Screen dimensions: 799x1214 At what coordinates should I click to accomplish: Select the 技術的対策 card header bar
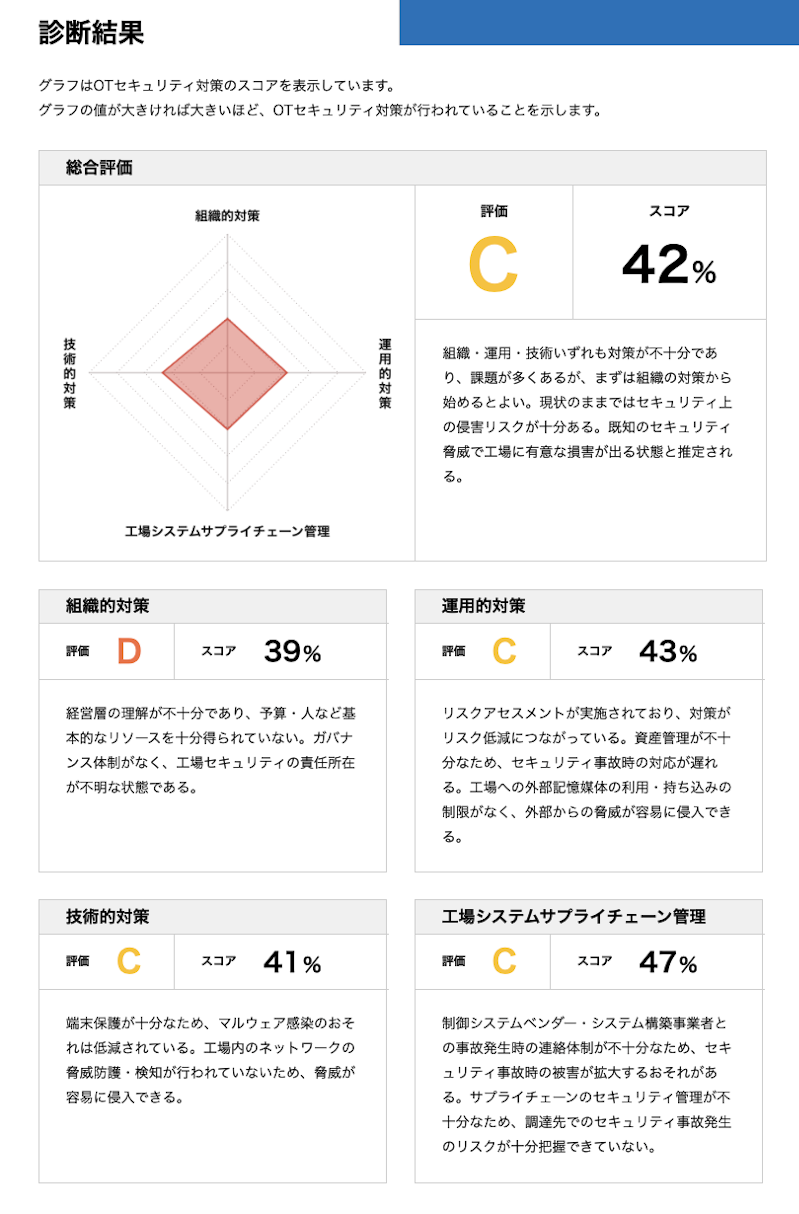click(212, 916)
